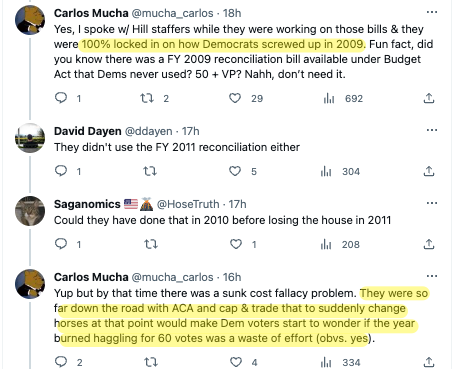Screen dimensions: 455x369
Task: Open the @ddayen profile handle
Action: tap(149, 131)
